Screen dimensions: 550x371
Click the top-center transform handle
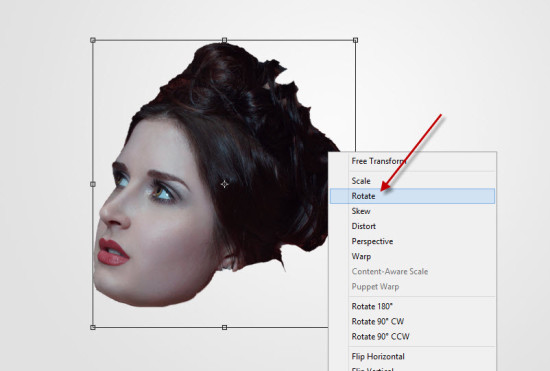click(224, 40)
